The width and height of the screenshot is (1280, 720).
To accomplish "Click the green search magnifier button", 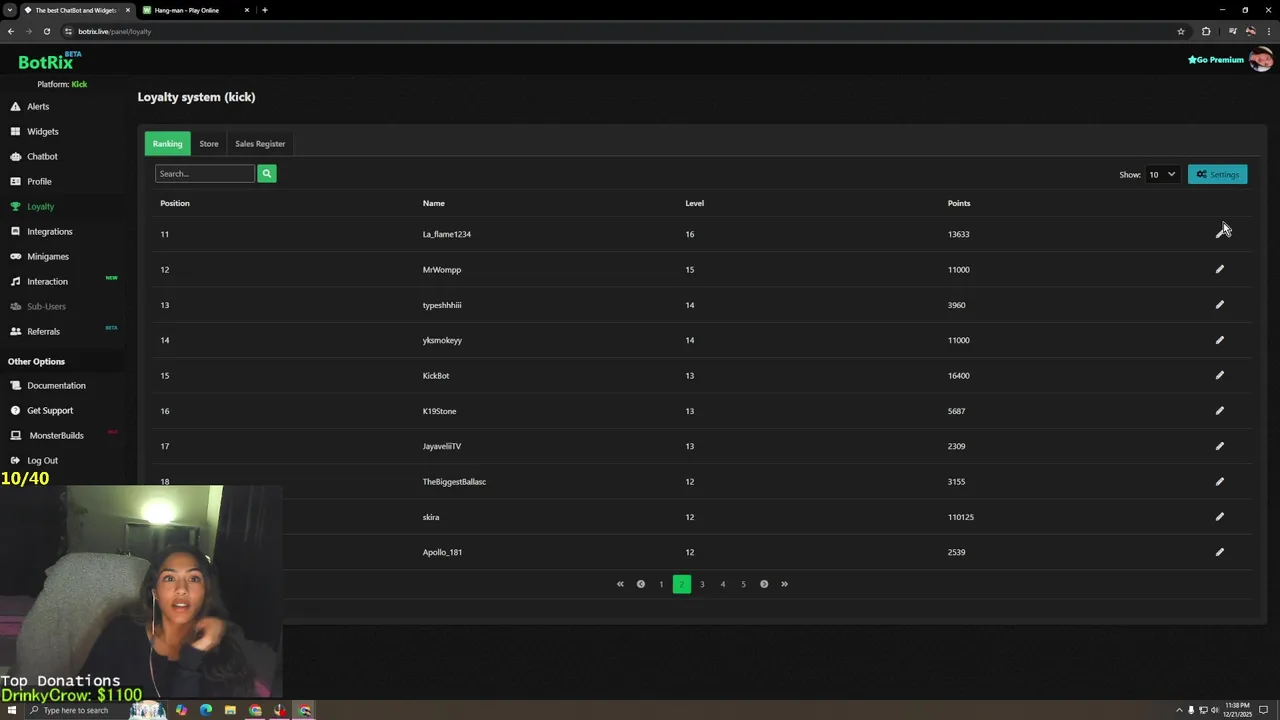I will pyautogui.click(x=267, y=174).
